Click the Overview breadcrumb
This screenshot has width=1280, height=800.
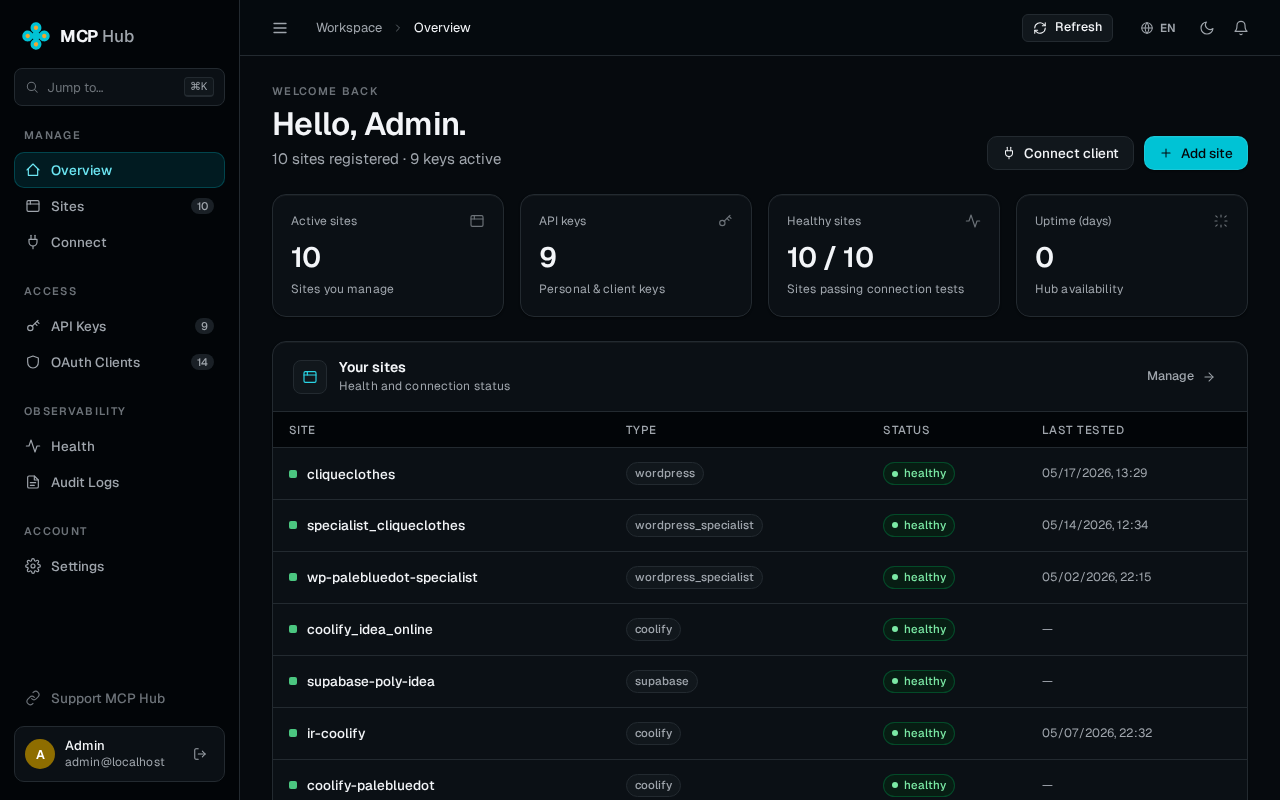coord(442,28)
